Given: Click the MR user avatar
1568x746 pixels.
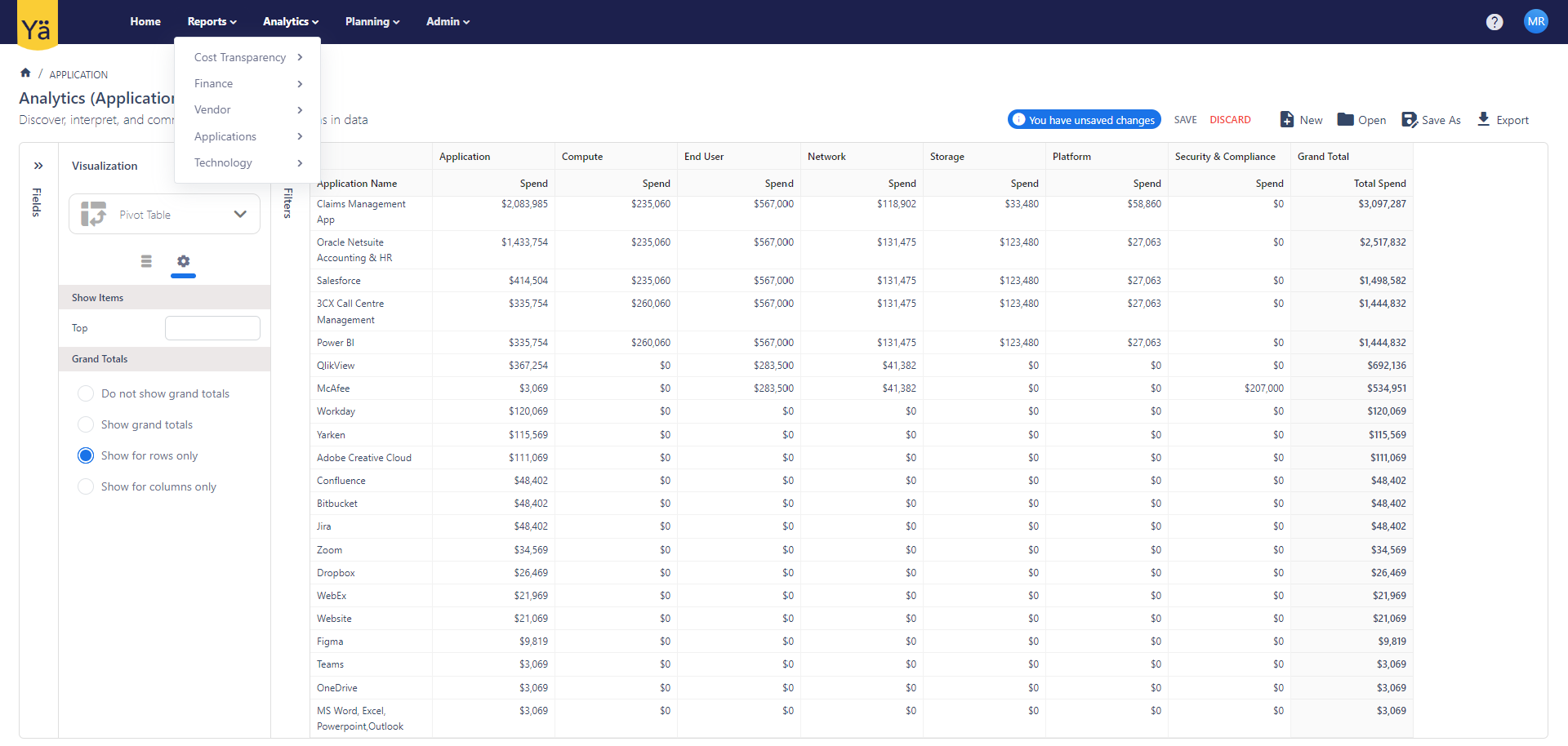Looking at the screenshot, I should point(1535,22).
